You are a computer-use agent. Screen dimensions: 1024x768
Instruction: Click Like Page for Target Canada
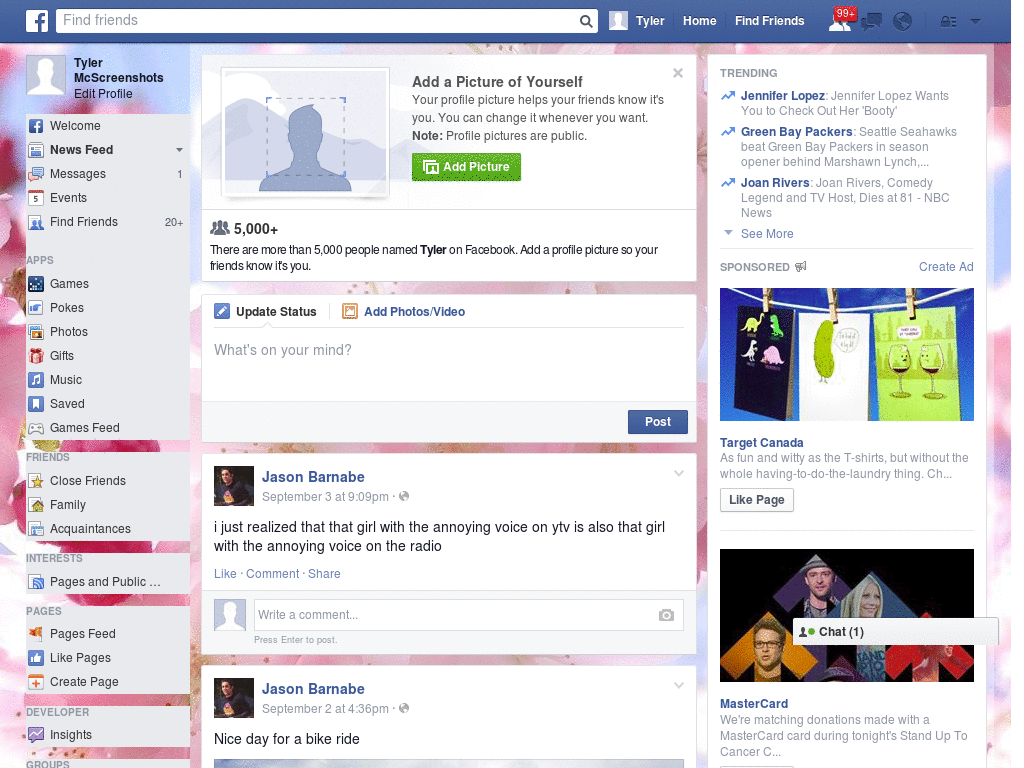tap(756, 500)
